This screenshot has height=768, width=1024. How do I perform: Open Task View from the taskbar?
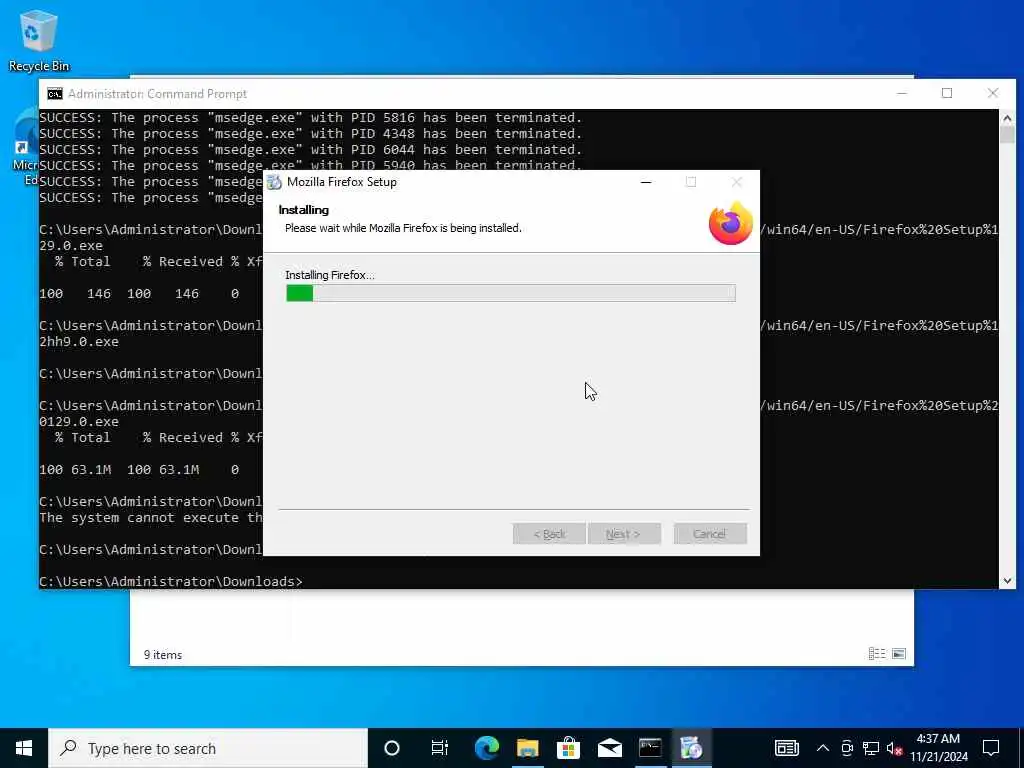click(440, 748)
